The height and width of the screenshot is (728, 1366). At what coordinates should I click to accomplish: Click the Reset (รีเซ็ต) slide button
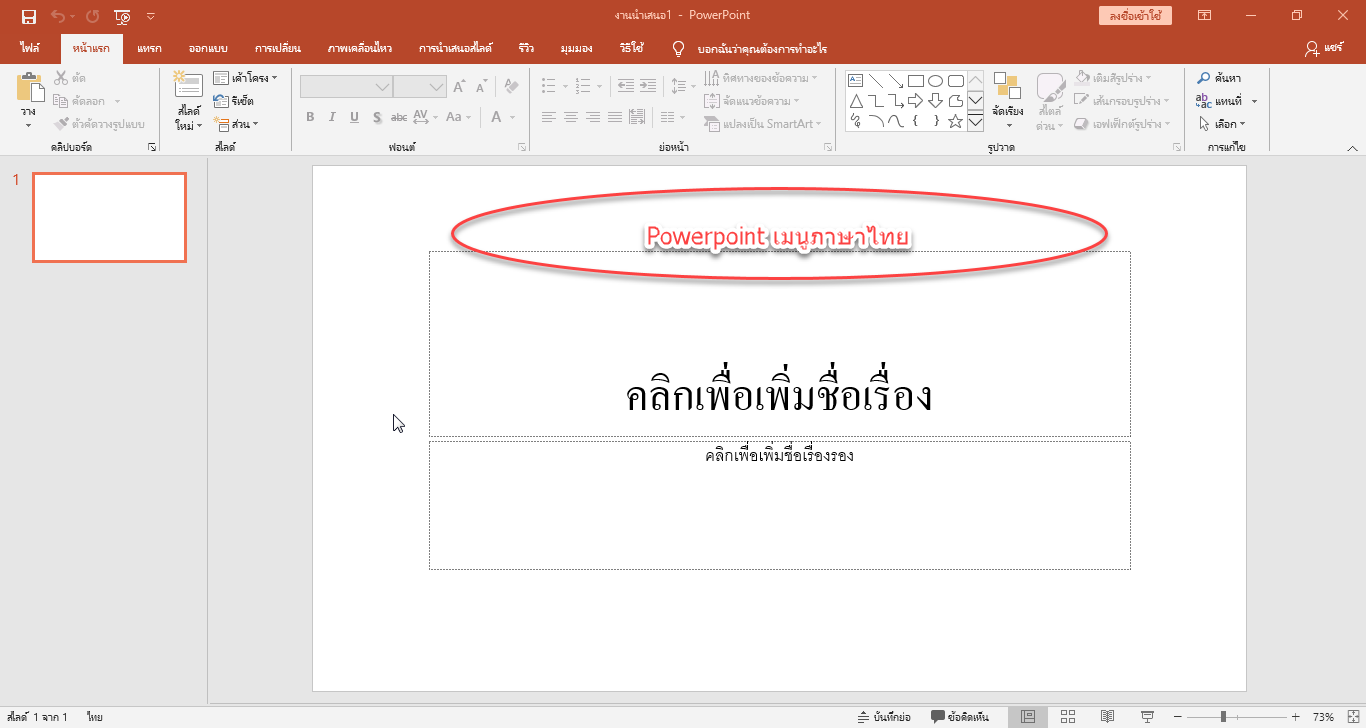pos(235,101)
